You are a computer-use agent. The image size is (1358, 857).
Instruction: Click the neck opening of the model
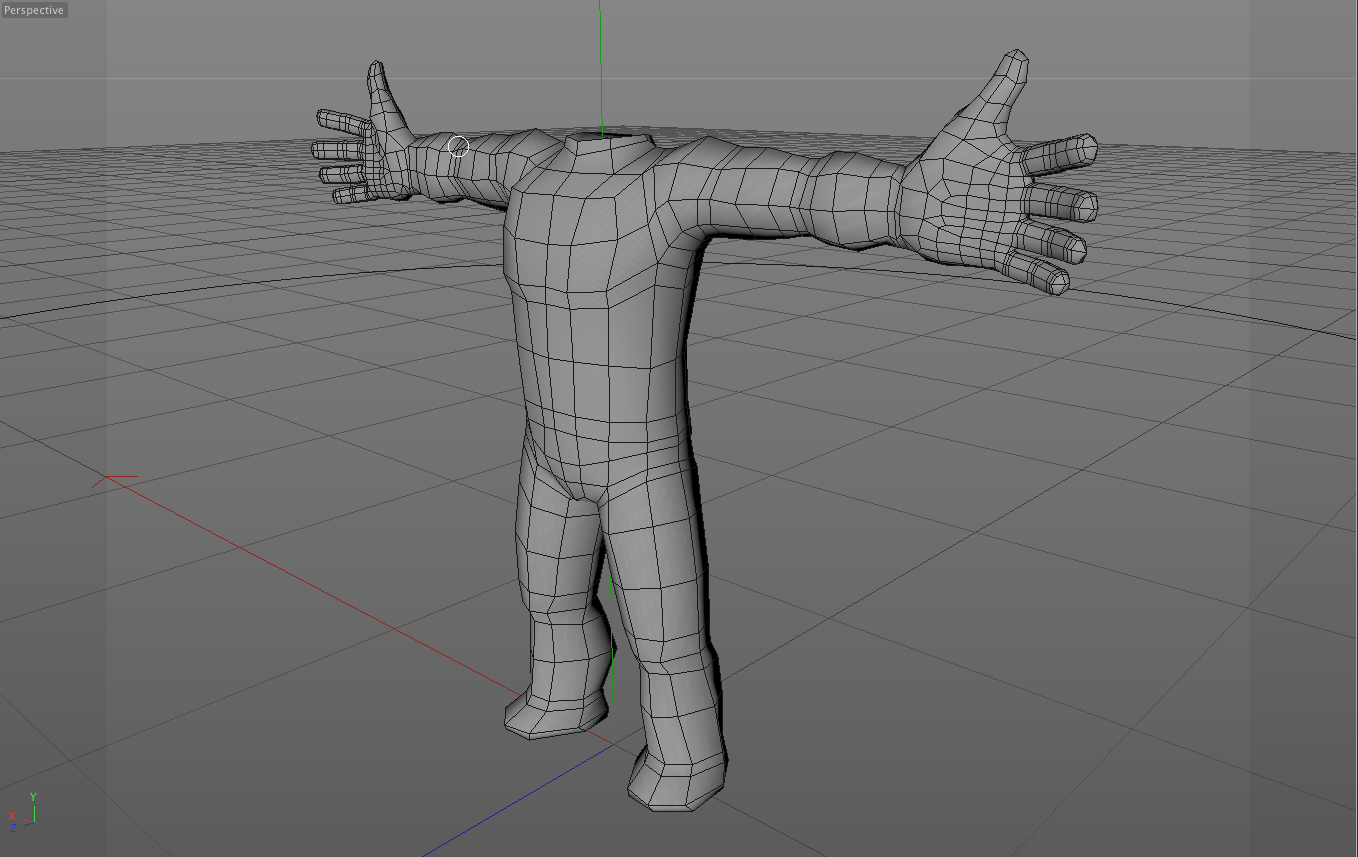tap(600, 135)
